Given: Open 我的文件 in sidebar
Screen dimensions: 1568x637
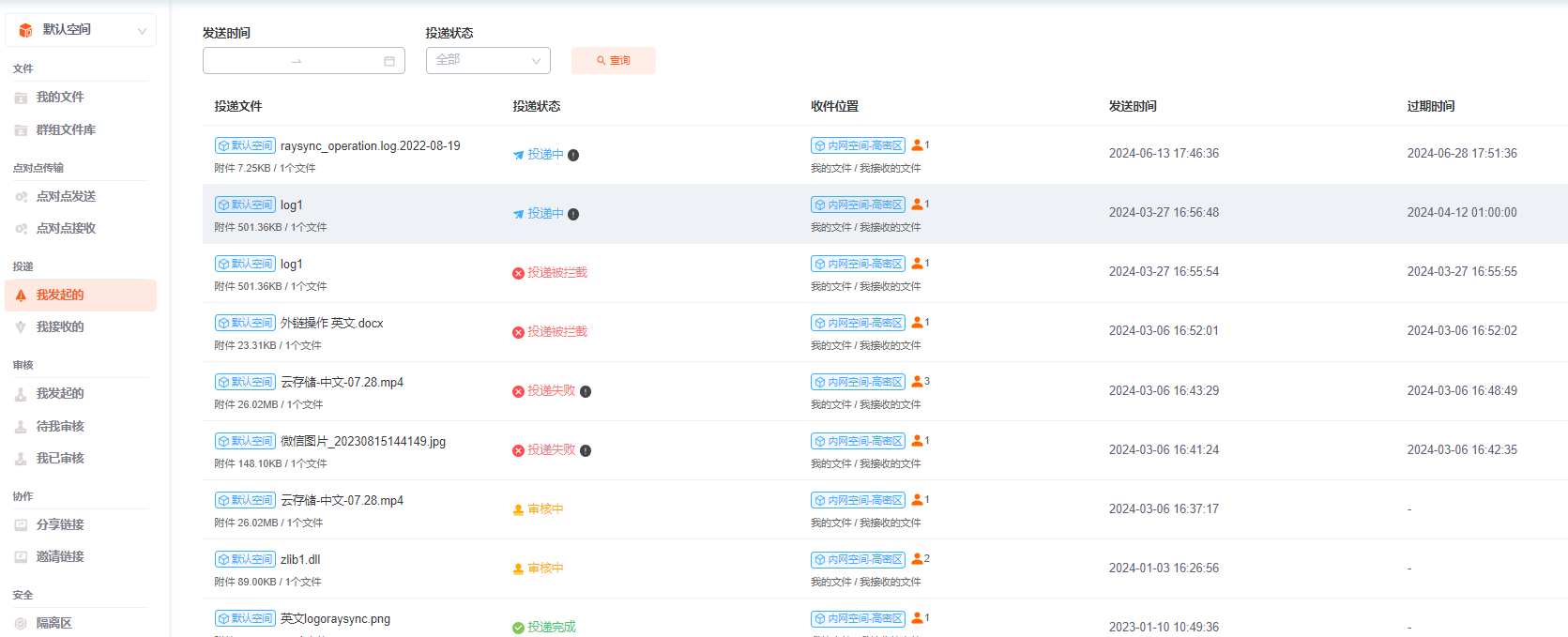Looking at the screenshot, I should point(60,98).
